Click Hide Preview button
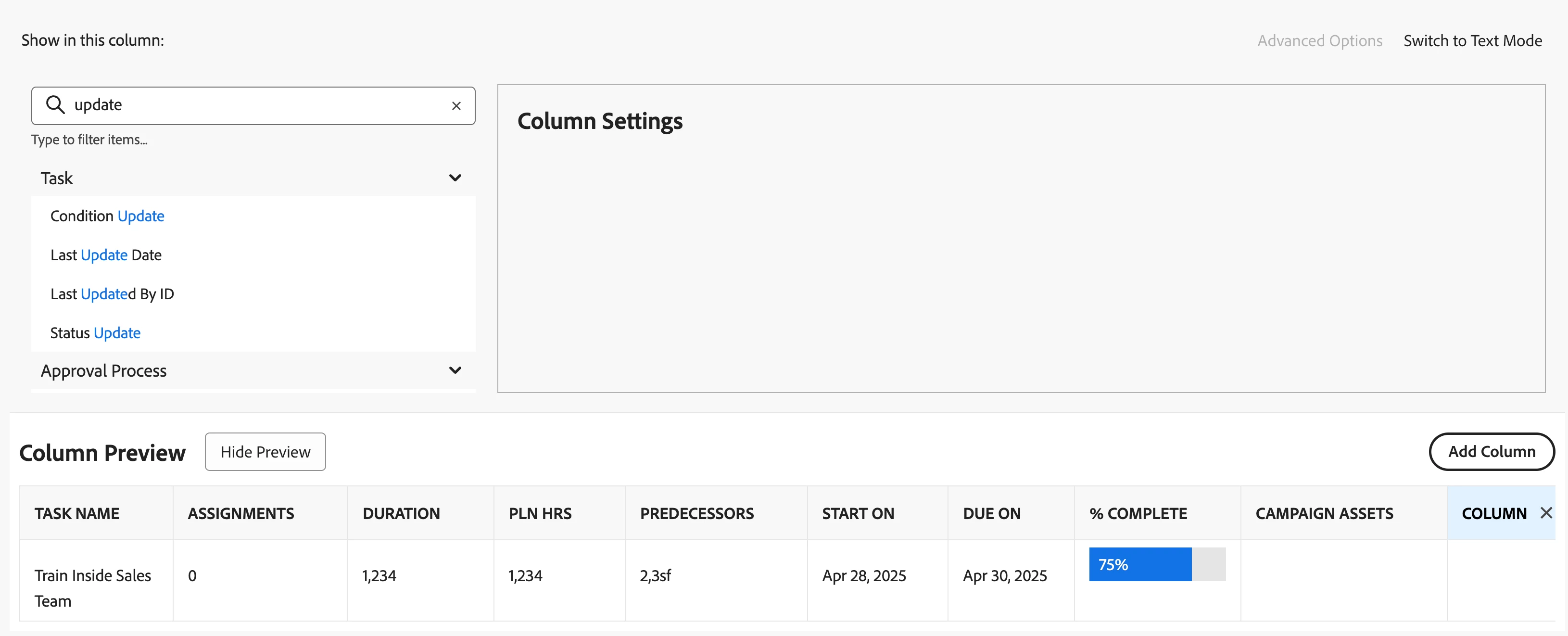This screenshot has width=1568, height=636. pyautogui.click(x=265, y=452)
